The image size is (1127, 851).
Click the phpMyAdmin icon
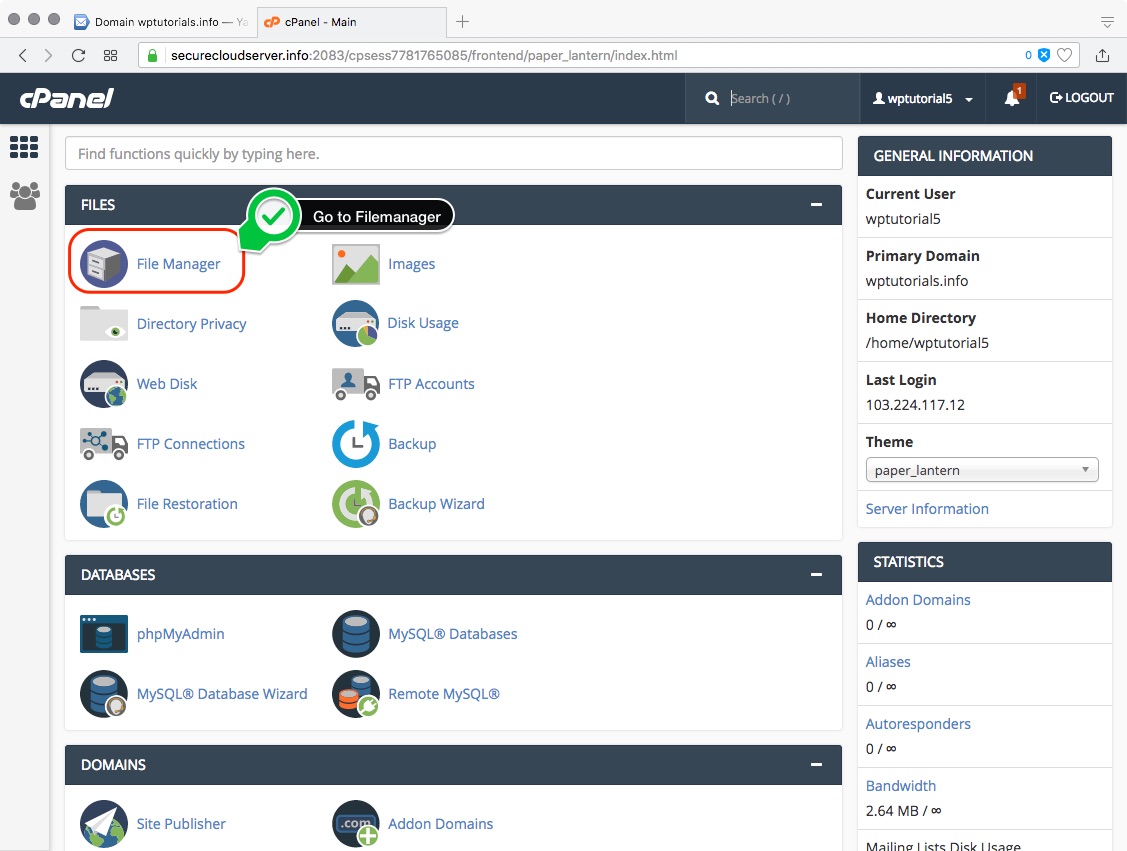[104, 634]
